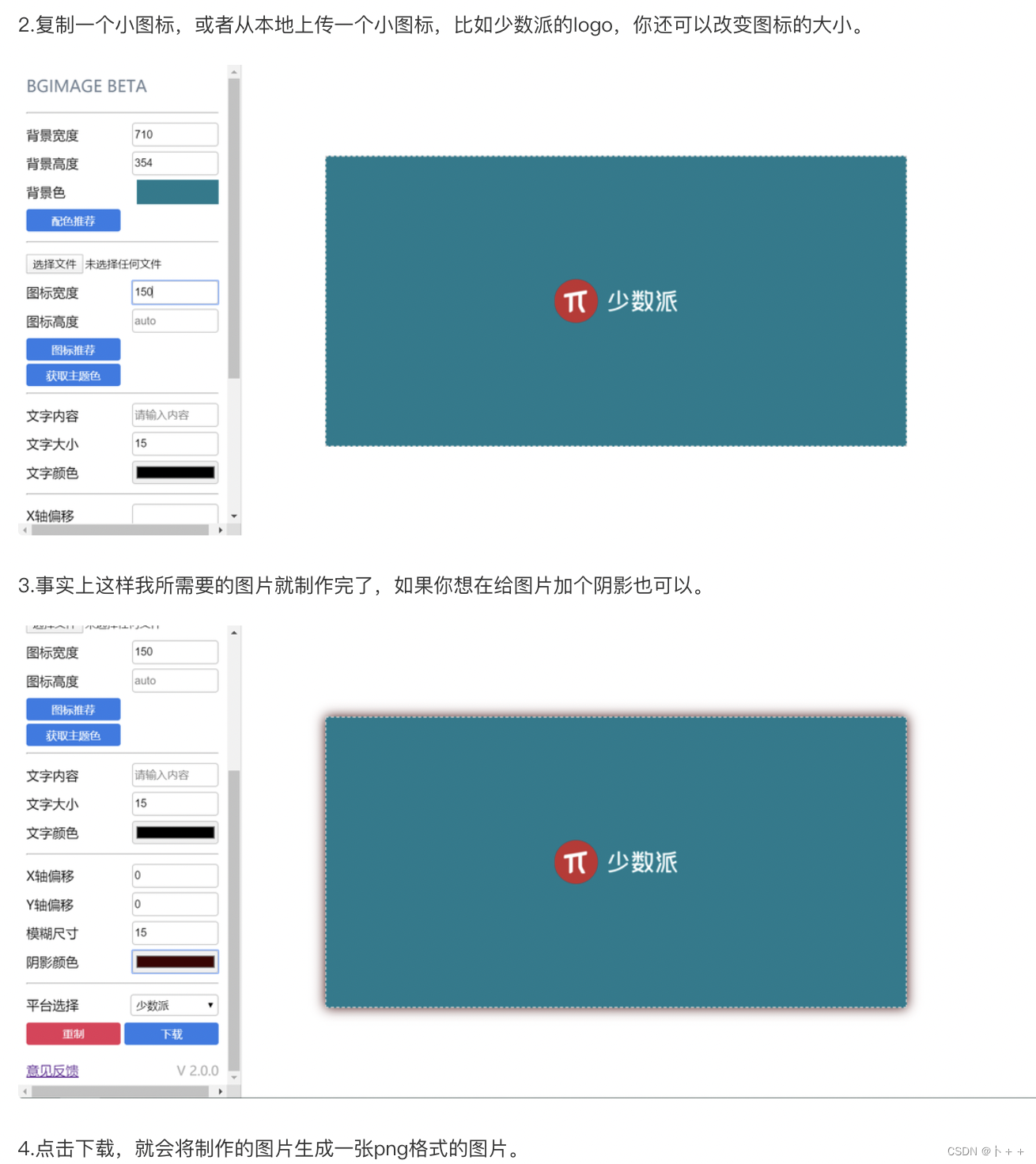The height and width of the screenshot is (1164, 1036).
Task: Open the black 文字颜色 swatch in the upper panel
Action: tap(176, 473)
